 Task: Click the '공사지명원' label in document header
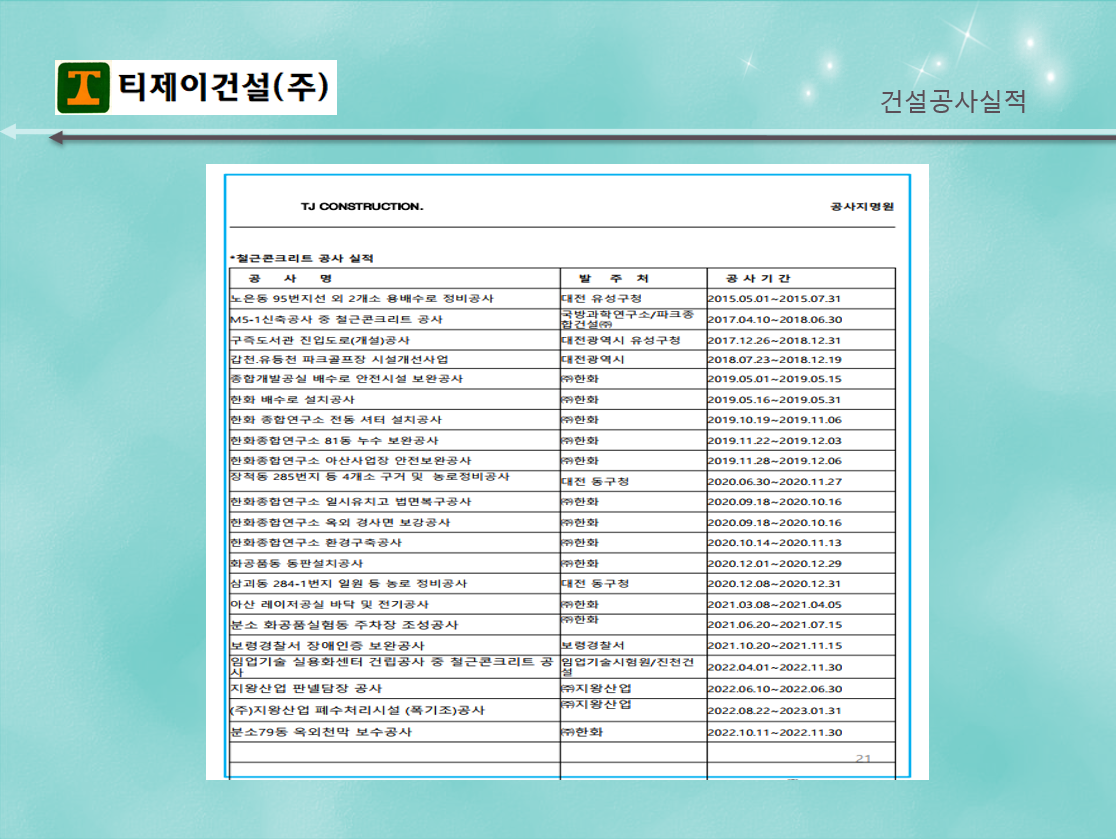click(x=862, y=206)
